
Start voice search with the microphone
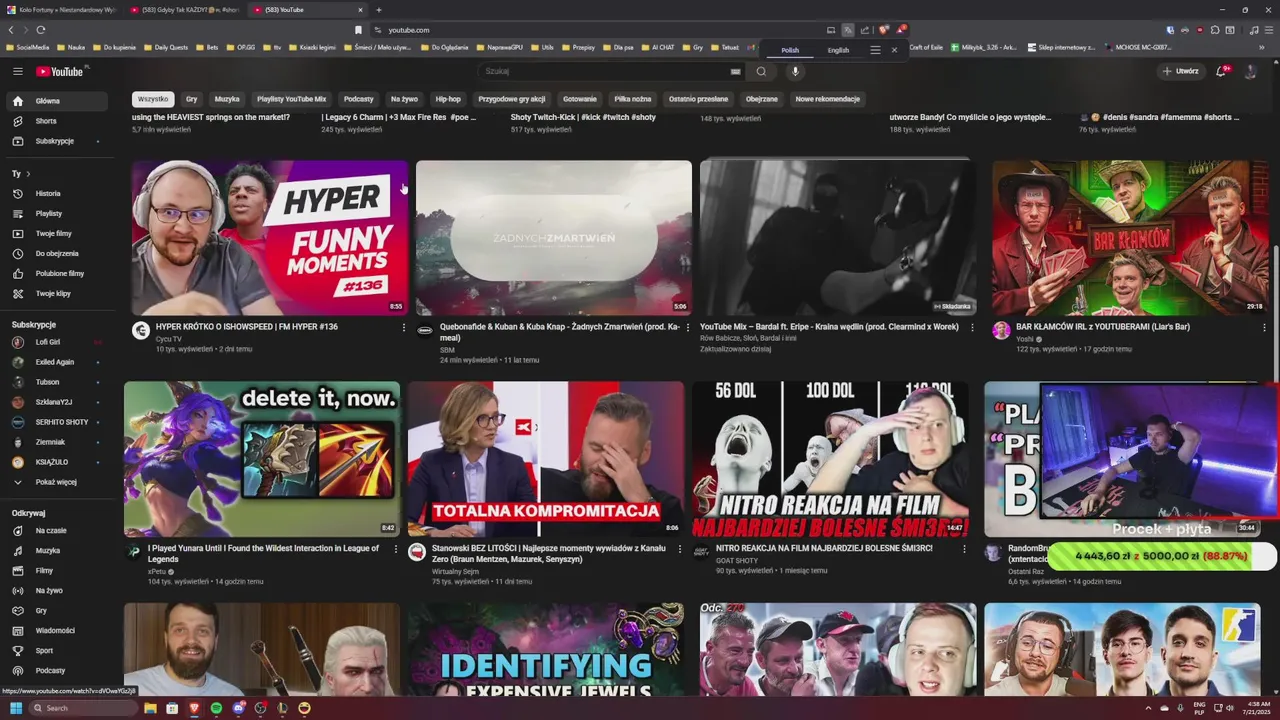[795, 71]
